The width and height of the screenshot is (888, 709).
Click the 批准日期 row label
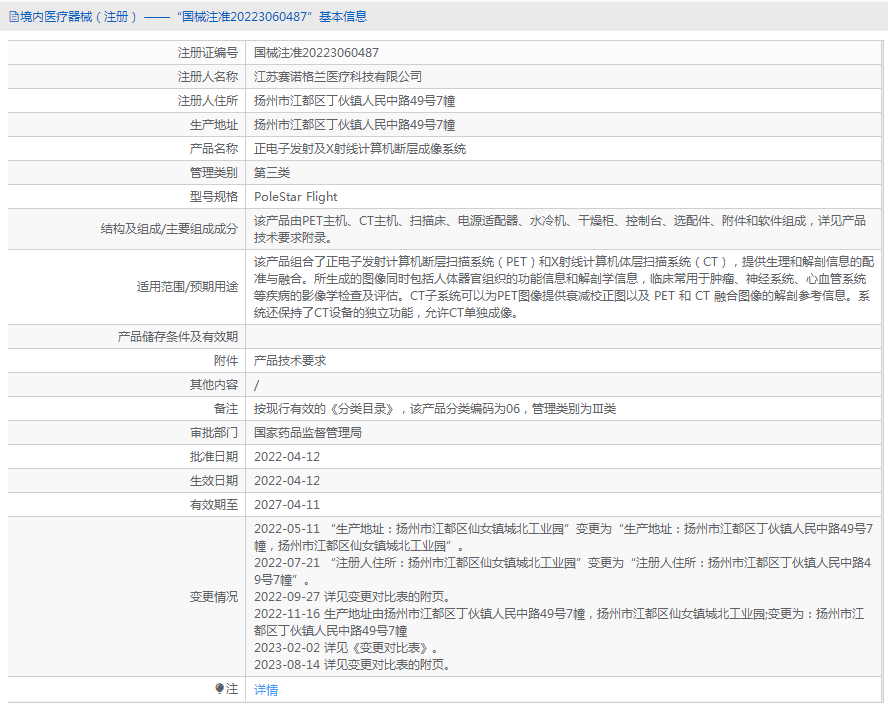(214, 457)
